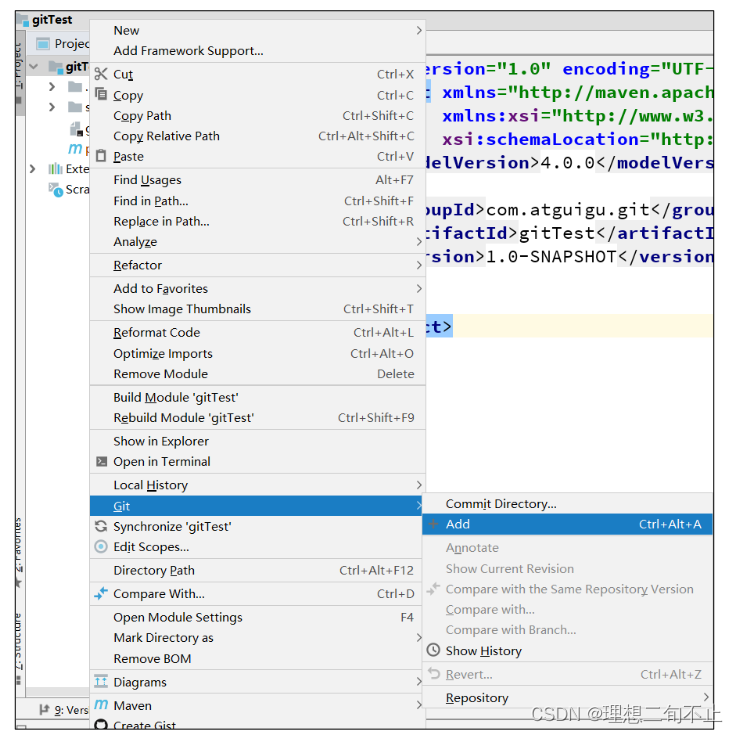Image resolution: width=738 pixels, height=733 pixels.
Task: Click the gitTest module folder icon
Action: pos(56,67)
